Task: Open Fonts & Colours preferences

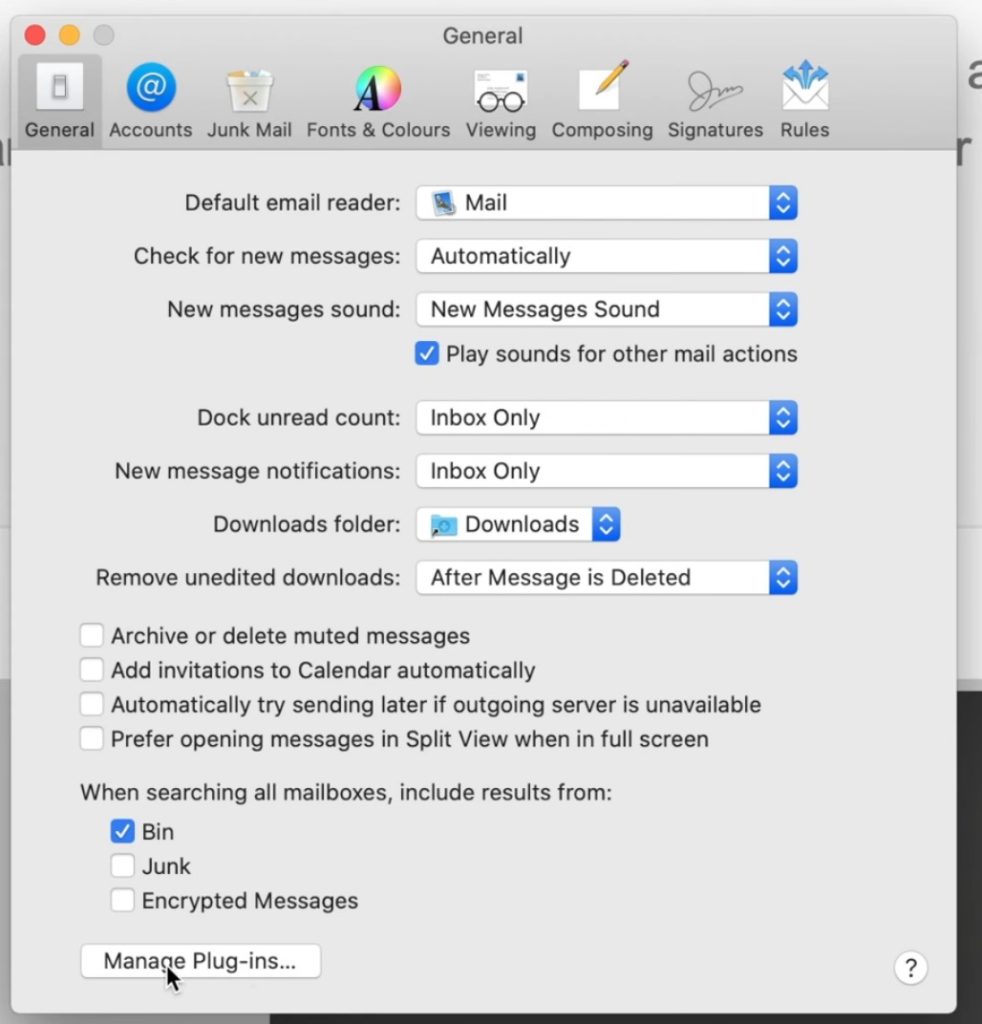Action: 378,101
